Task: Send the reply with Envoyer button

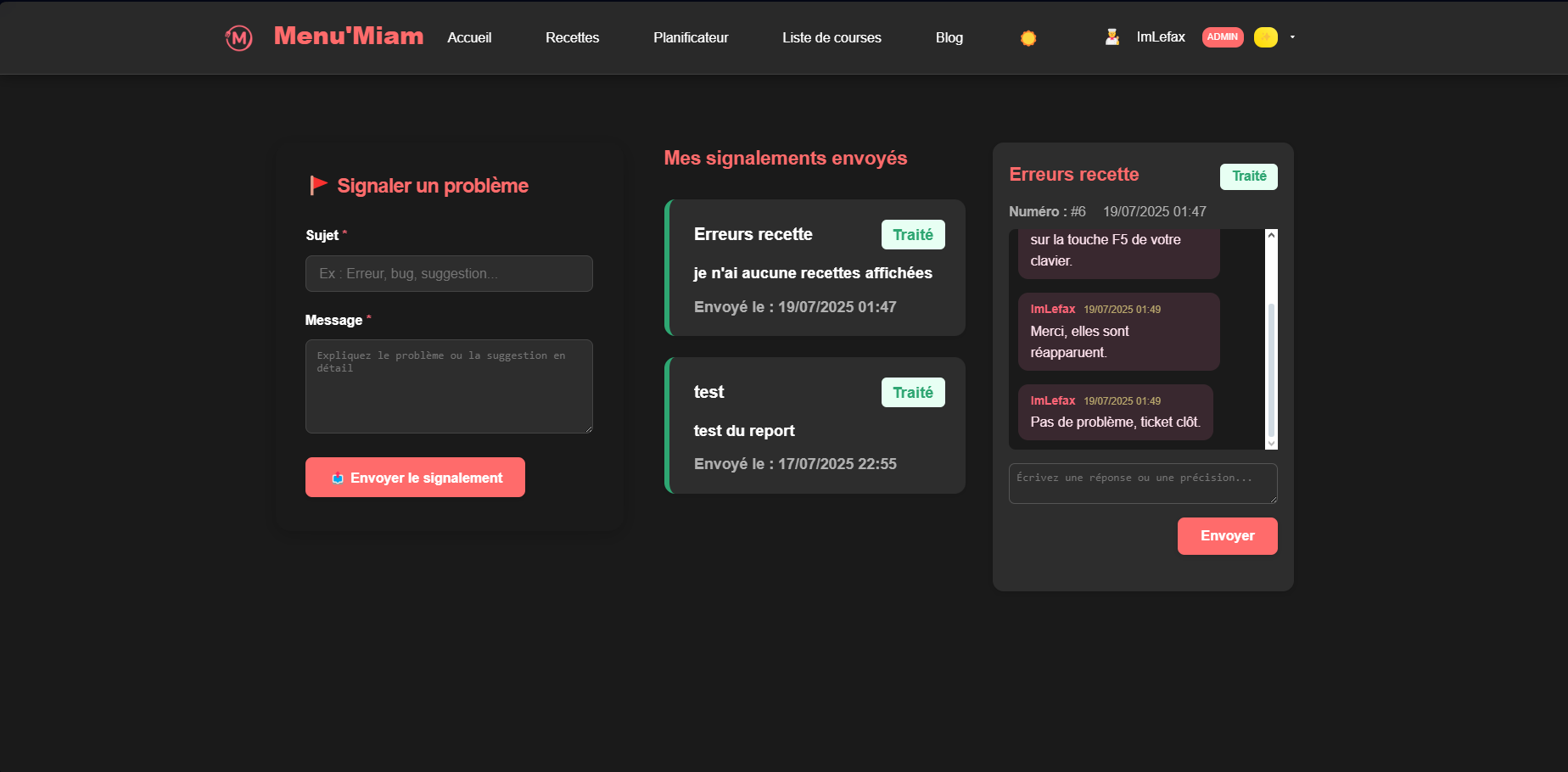Action: 1227,536
